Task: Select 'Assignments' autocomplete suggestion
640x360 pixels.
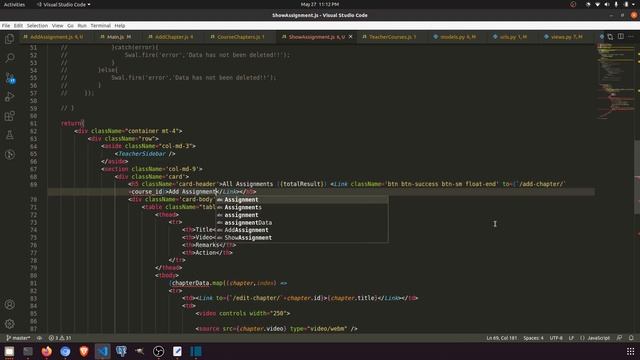Action: 302,207
